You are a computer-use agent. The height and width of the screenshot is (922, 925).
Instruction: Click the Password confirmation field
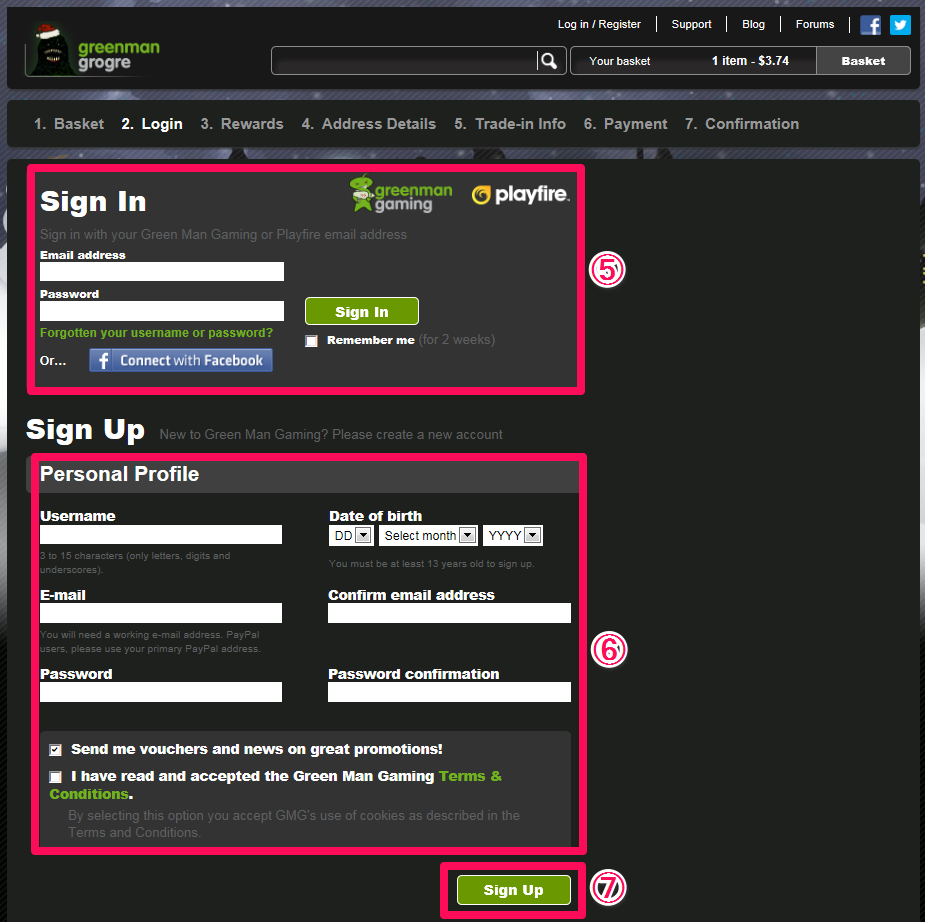pos(450,692)
